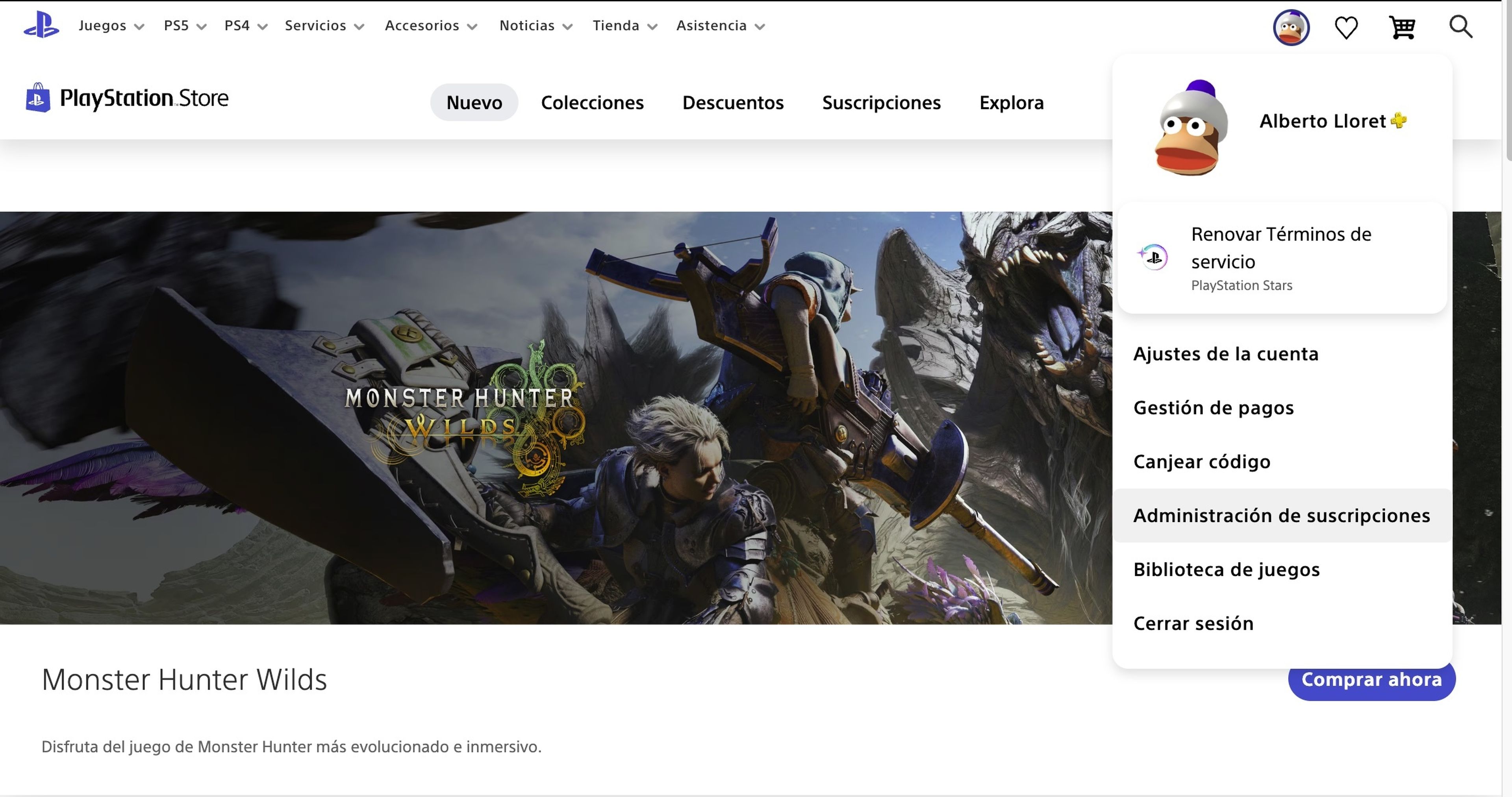This screenshot has width=1512, height=797.
Task: Open the Tienda dropdown chevron
Action: pyautogui.click(x=652, y=26)
